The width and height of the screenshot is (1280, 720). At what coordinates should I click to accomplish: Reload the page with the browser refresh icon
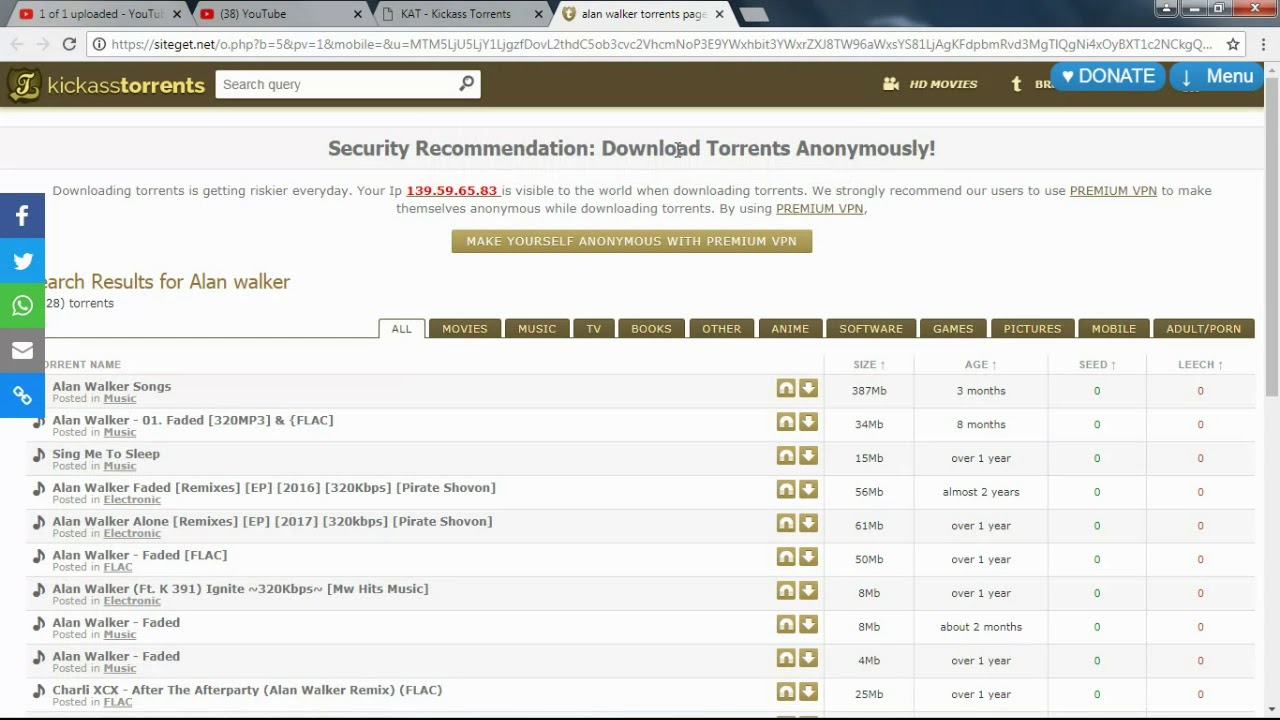coord(69,44)
